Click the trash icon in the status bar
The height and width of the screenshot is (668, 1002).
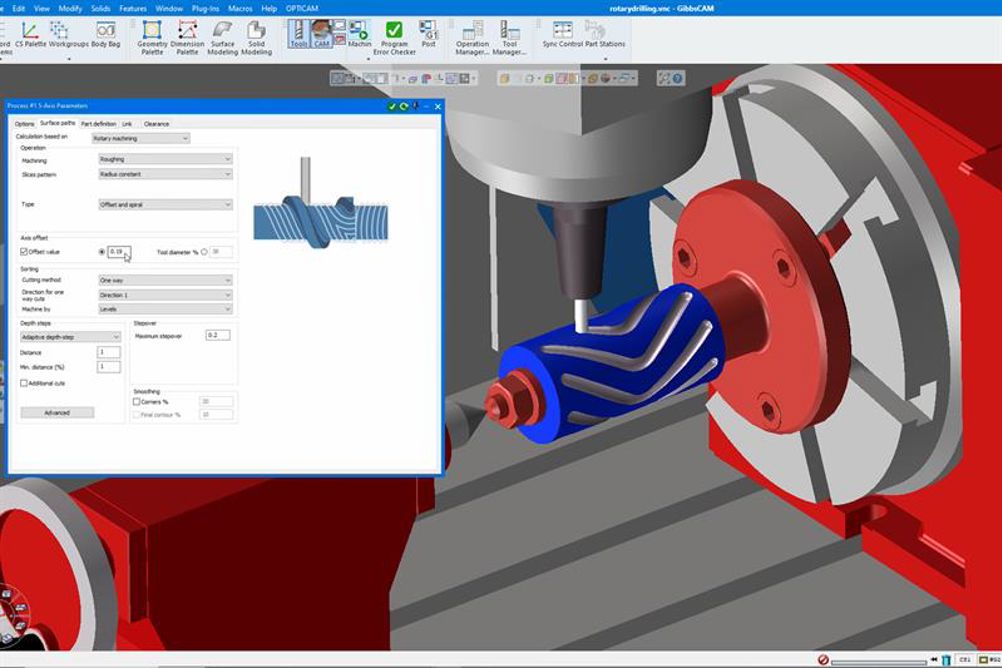click(946, 660)
